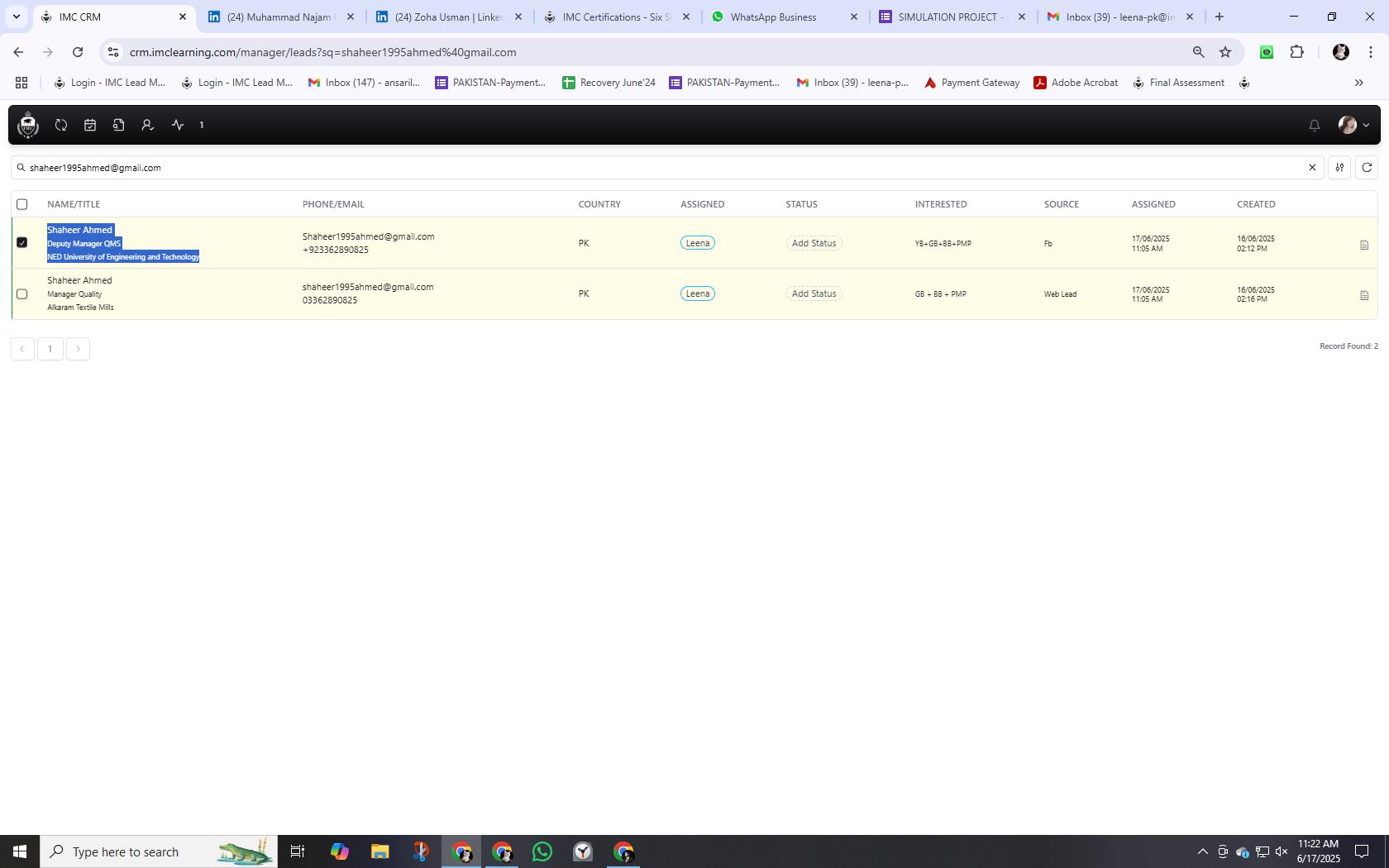The image size is (1389, 868).
Task: Click the reload button beside filter icon
Action: [1367, 168]
